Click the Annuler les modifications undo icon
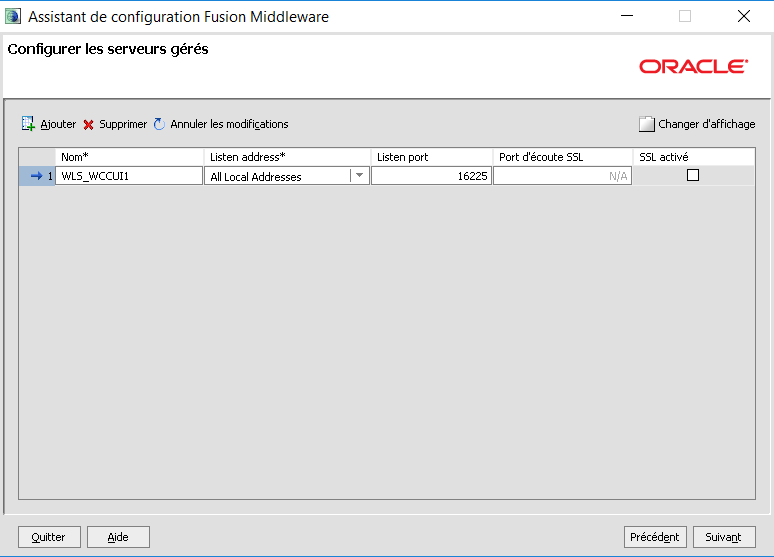 (x=159, y=124)
